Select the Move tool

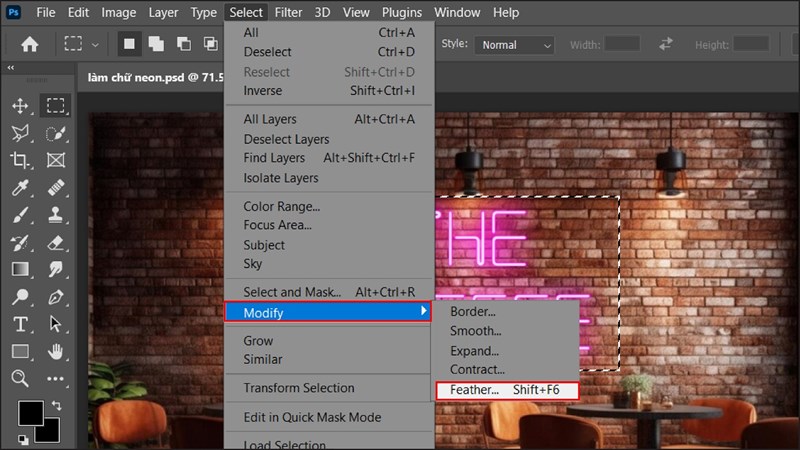(20, 106)
